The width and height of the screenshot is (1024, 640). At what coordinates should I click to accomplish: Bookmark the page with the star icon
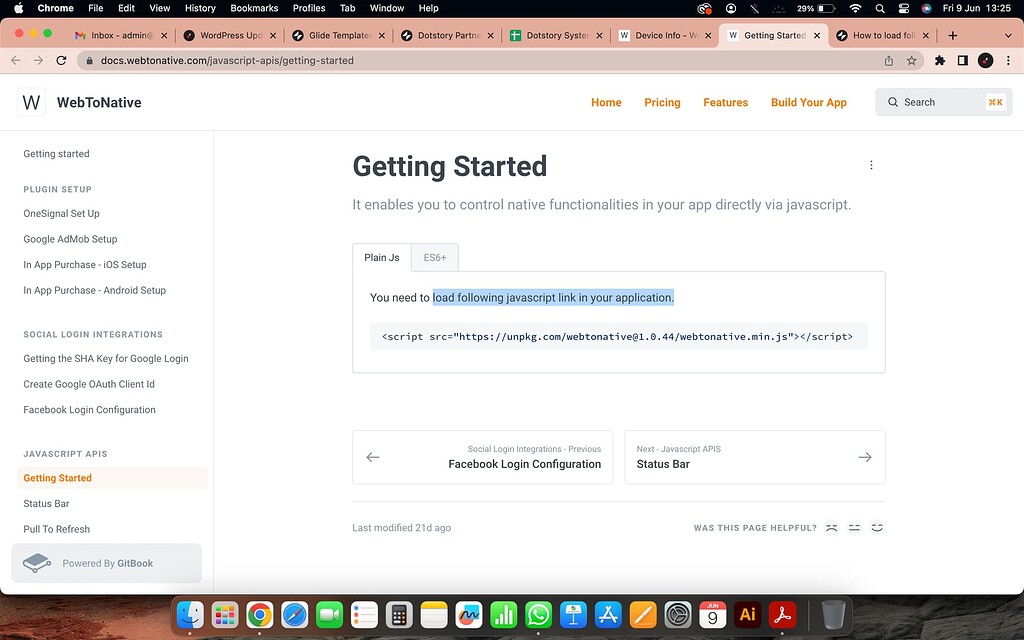911,60
